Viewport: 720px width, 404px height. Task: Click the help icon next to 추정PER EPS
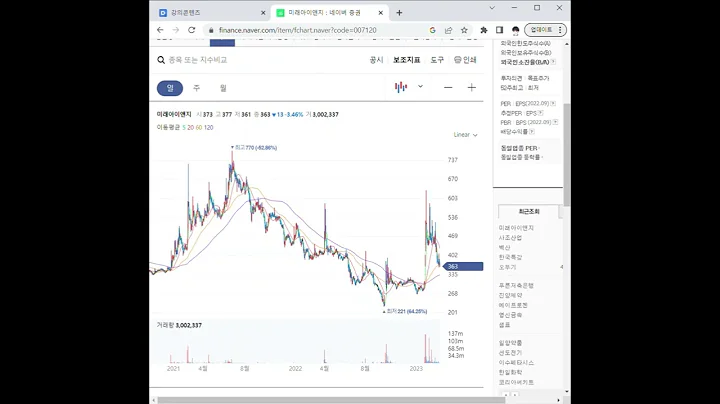(x=540, y=113)
